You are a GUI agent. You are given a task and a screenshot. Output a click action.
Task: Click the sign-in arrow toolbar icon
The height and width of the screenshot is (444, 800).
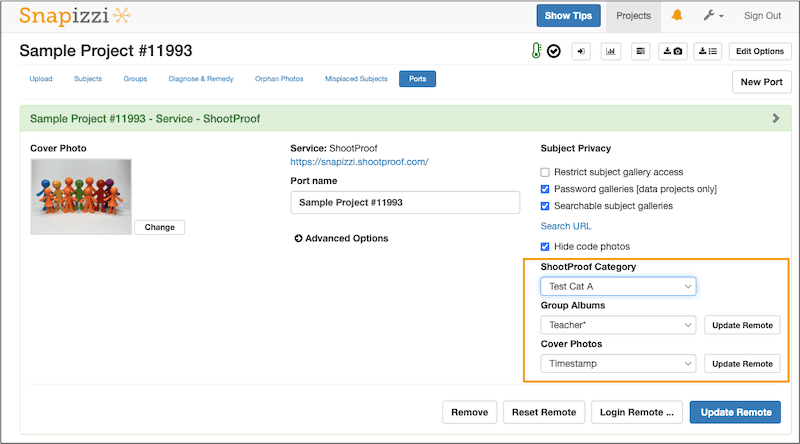tap(581, 51)
